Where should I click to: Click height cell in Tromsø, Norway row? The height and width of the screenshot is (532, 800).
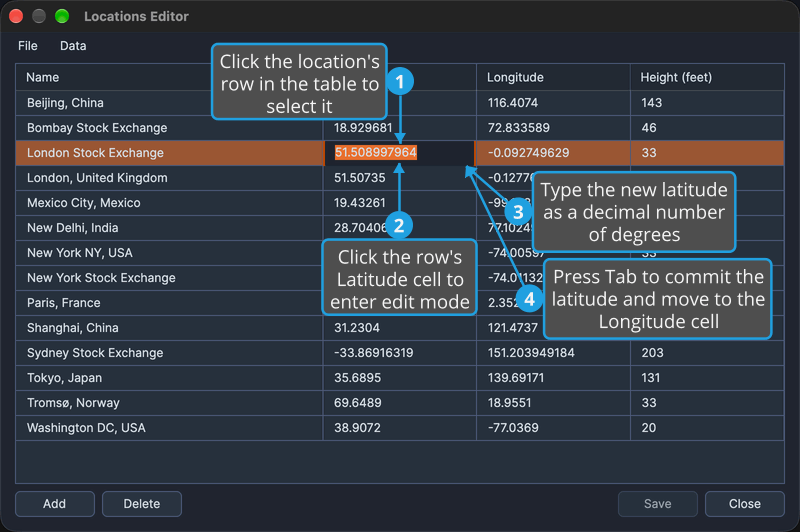[x=707, y=403]
